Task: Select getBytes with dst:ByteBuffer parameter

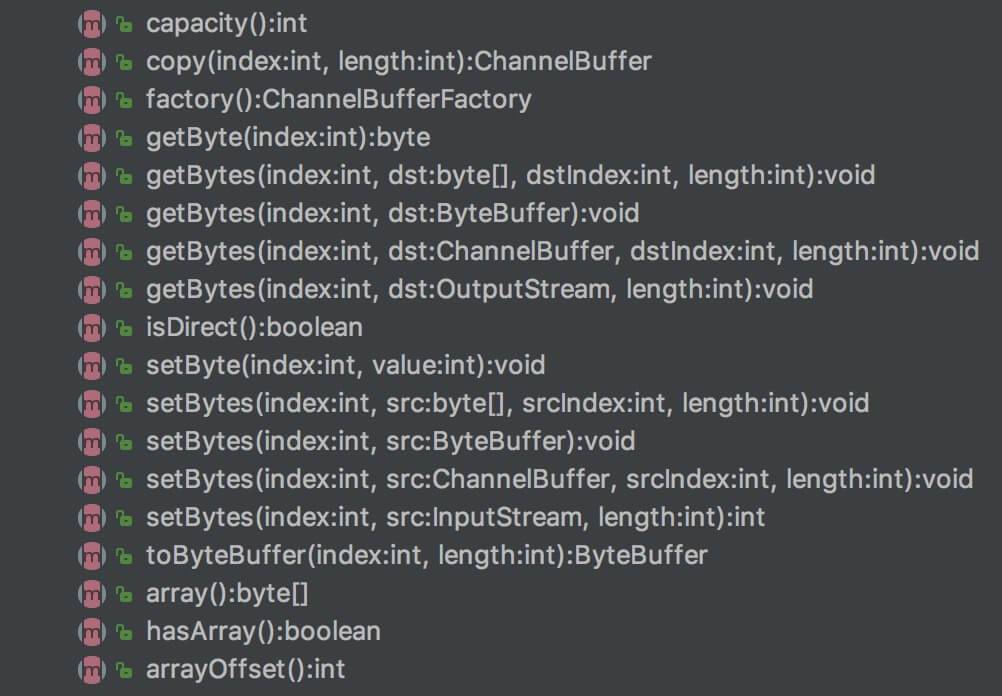Action: pyautogui.click(x=392, y=213)
